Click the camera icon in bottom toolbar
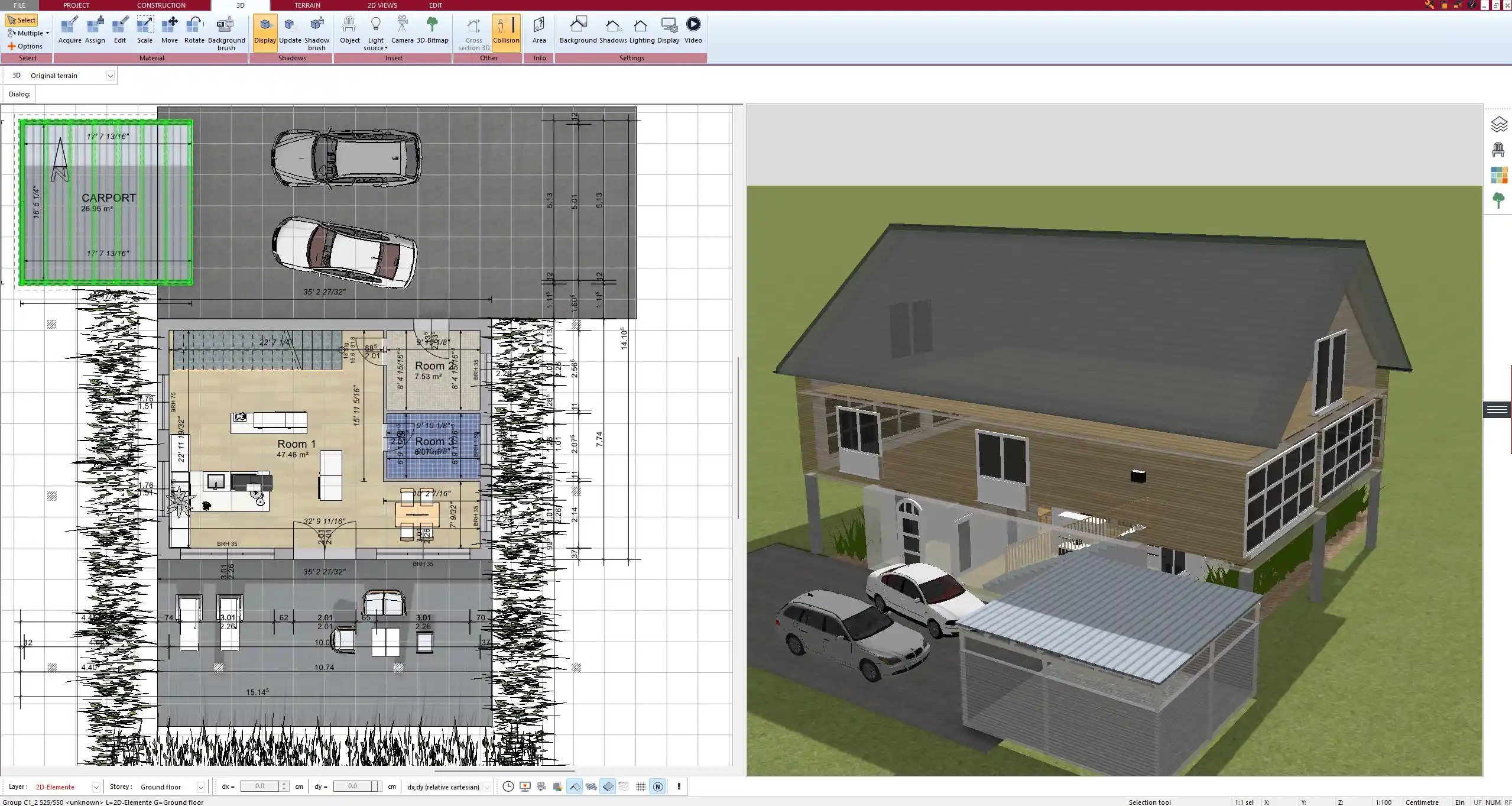The image size is (1512, 806). 541,786
